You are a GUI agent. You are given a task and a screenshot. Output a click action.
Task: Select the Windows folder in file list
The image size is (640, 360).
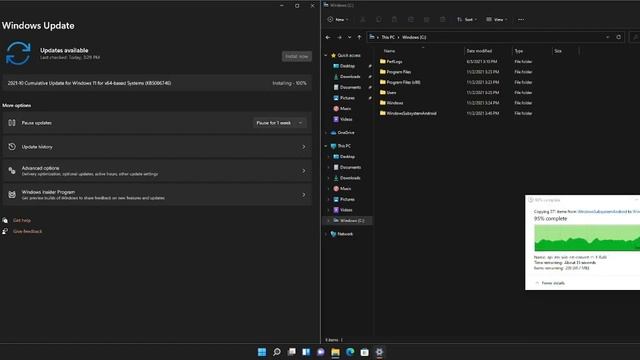coord(391,103)
